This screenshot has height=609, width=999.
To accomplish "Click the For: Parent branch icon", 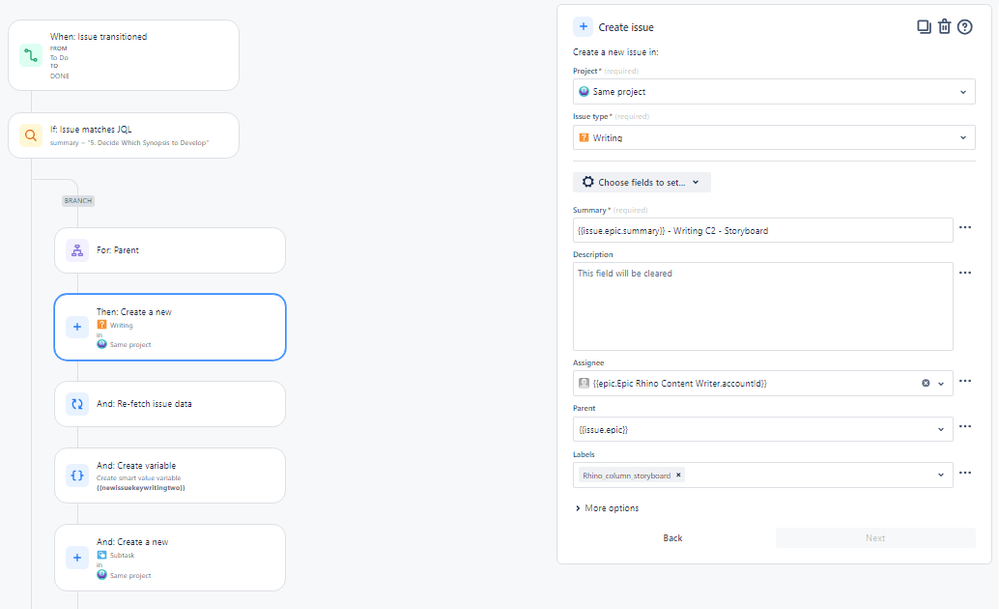I will coord(77,250).
